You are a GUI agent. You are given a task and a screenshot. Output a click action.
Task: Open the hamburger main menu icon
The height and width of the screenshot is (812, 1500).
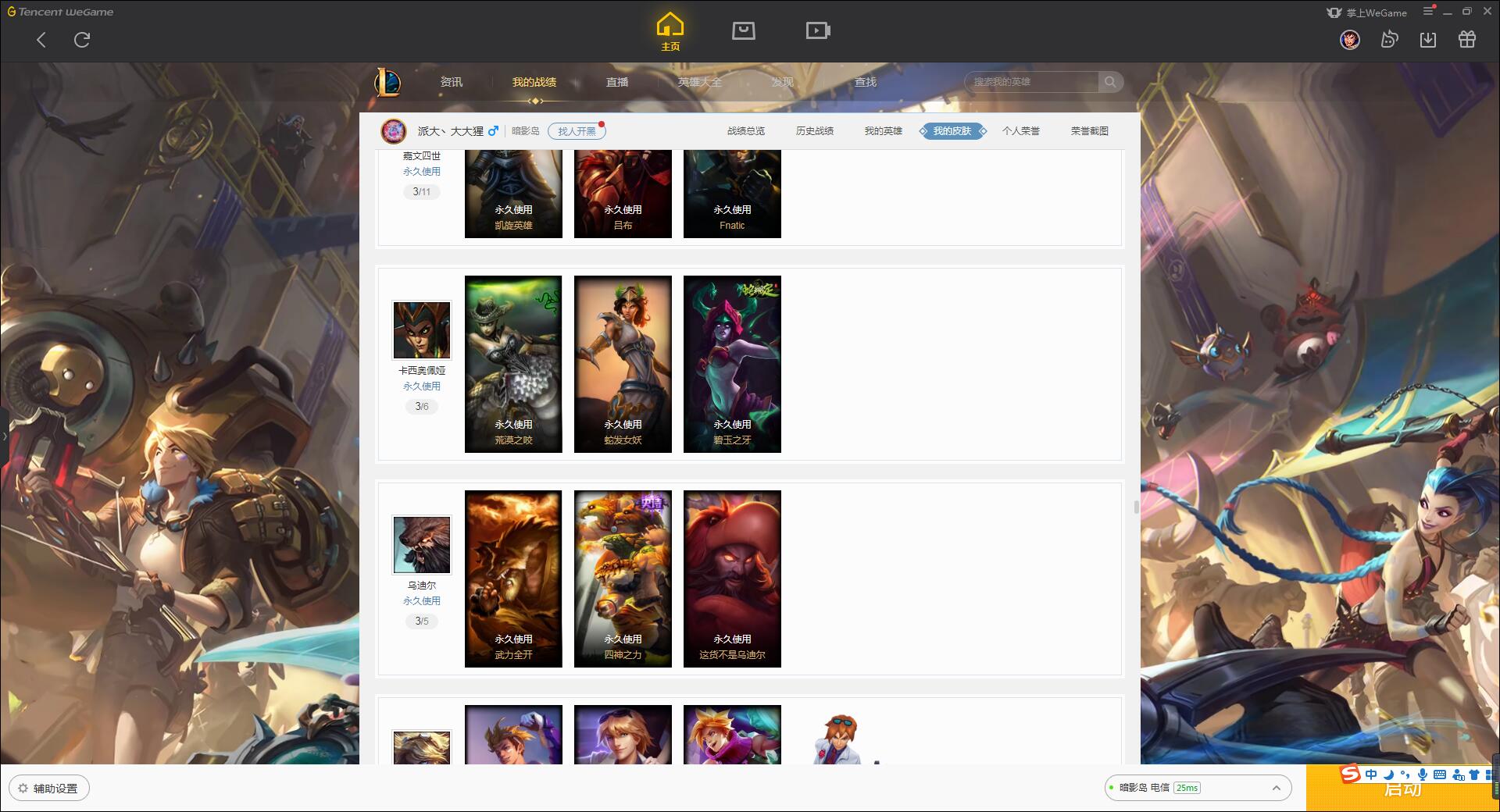tap(1428, 12)
